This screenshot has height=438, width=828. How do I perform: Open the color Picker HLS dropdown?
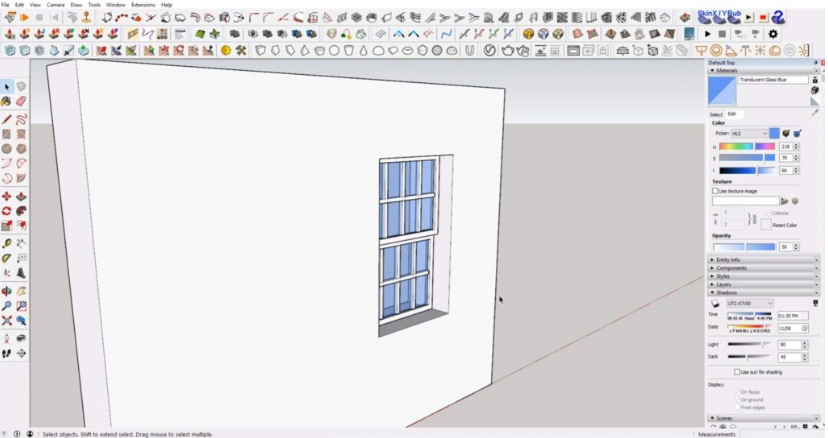click(749, 134)
